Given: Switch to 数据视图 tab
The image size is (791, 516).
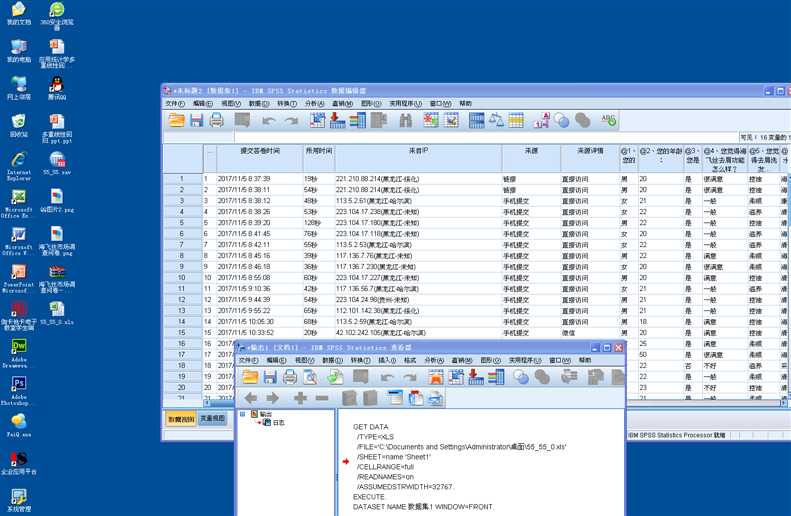Looking at the screenshot, I should point(181,419).
